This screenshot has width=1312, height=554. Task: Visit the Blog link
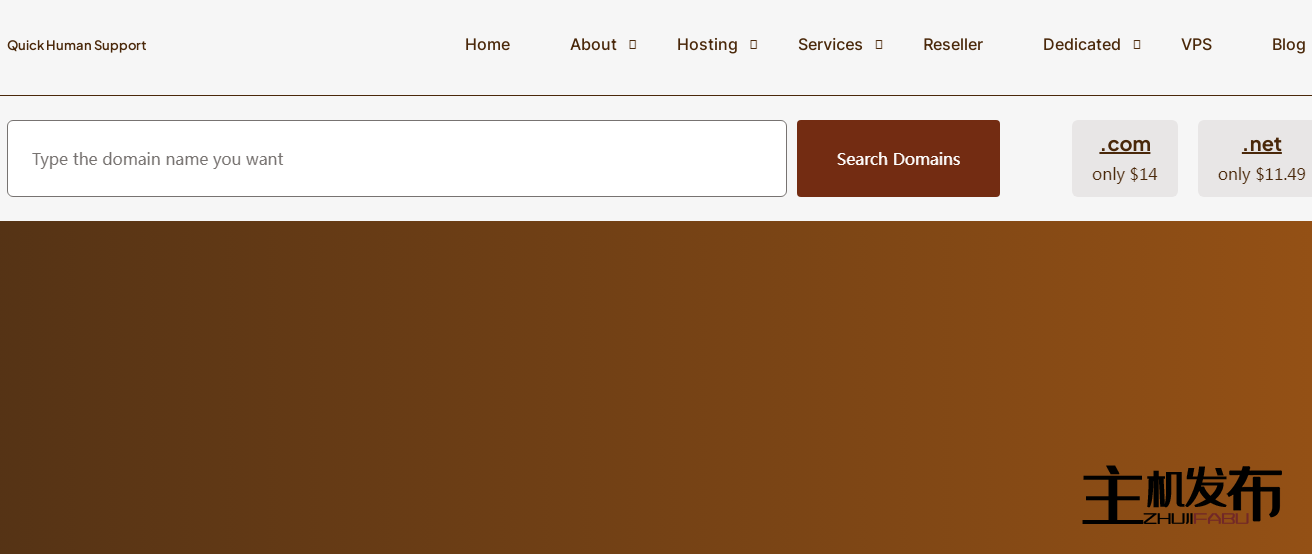click(x=1288, y=45)
